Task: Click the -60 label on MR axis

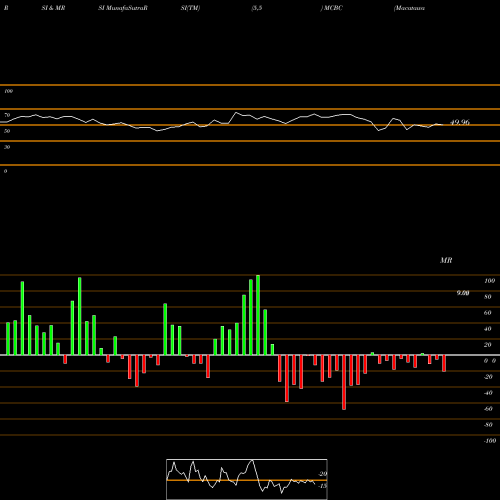Action: pos(488,409)
